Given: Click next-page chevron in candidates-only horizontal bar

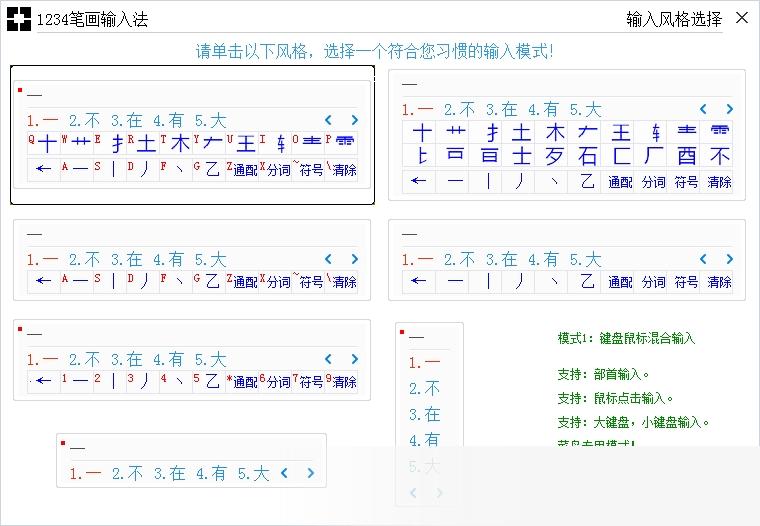Looking at the screenshot, I should (x=311, y=473).
